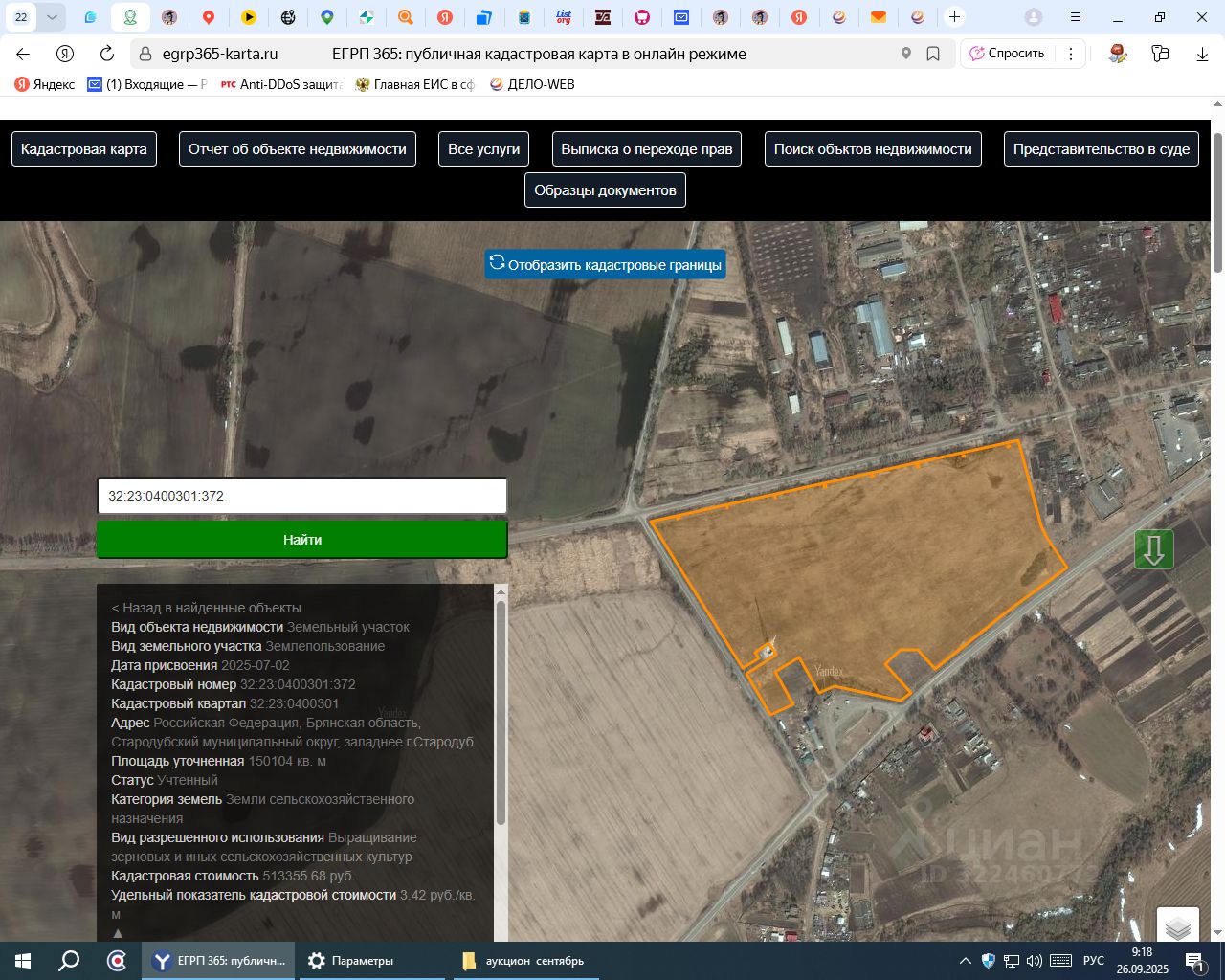Viewport: 1225px width, 980px height.
Task: Open the Anti-DDoS защита bookmark
Action: click(x=281, y=84)
